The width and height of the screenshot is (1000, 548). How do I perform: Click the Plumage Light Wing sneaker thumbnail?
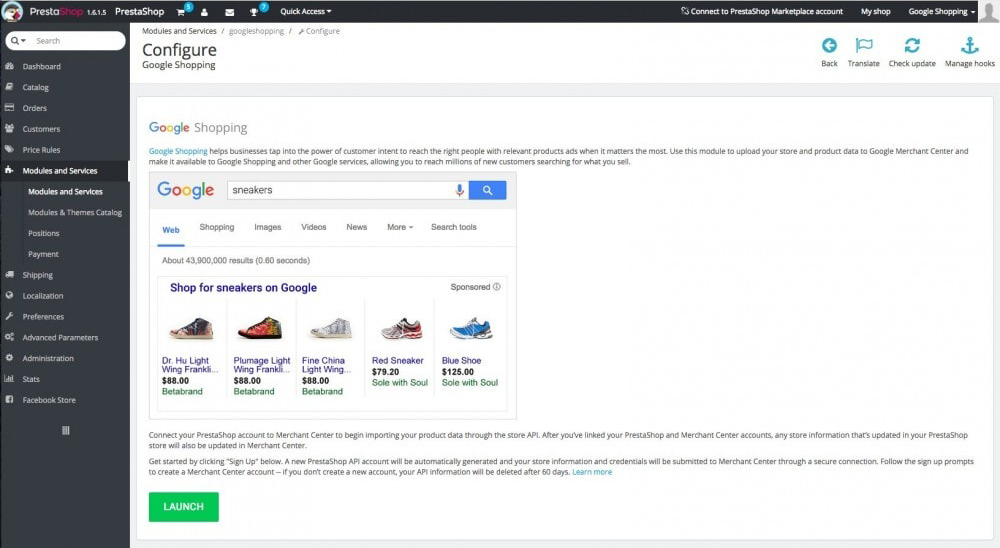pyautogui.click(x=260, y=328)
